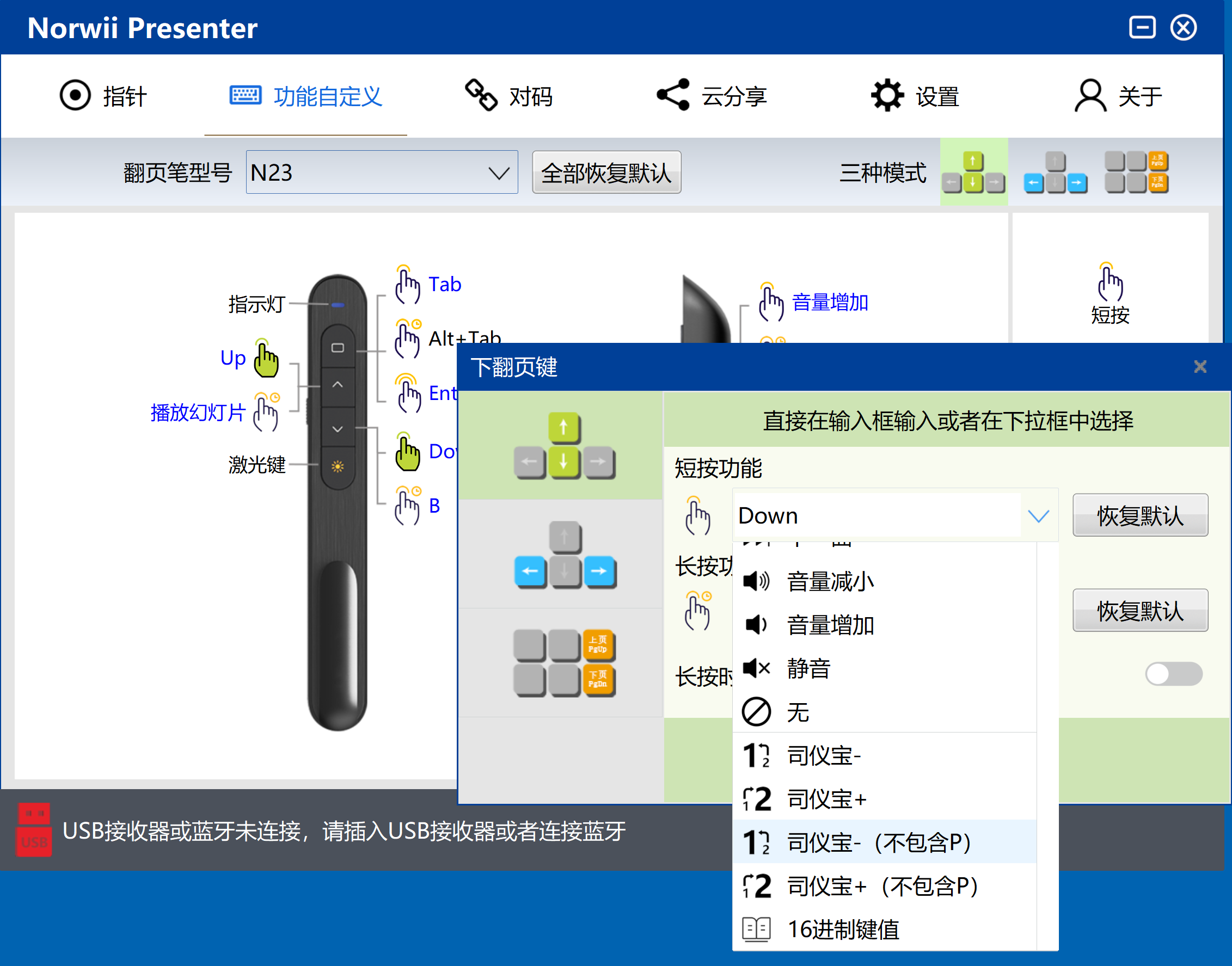1232x966 pixels.
Task: Select 音量增加 from dropdown list
Action: 885,624
